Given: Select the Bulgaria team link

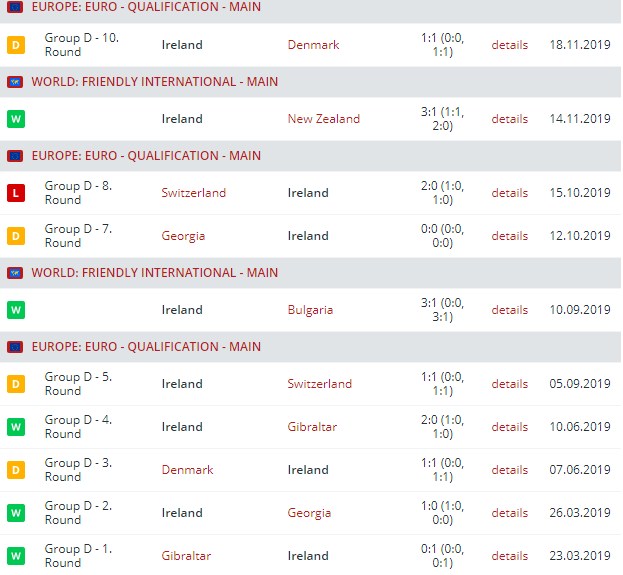Looking at the screenshot, I should (310, 310).
